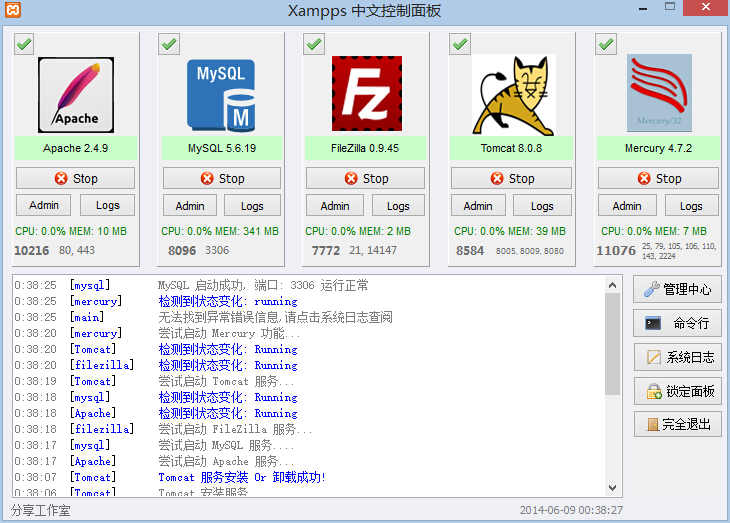Close the Xampps control panel window
The height and width of the screenshot is (523, 730).
(x=706, y=7)
